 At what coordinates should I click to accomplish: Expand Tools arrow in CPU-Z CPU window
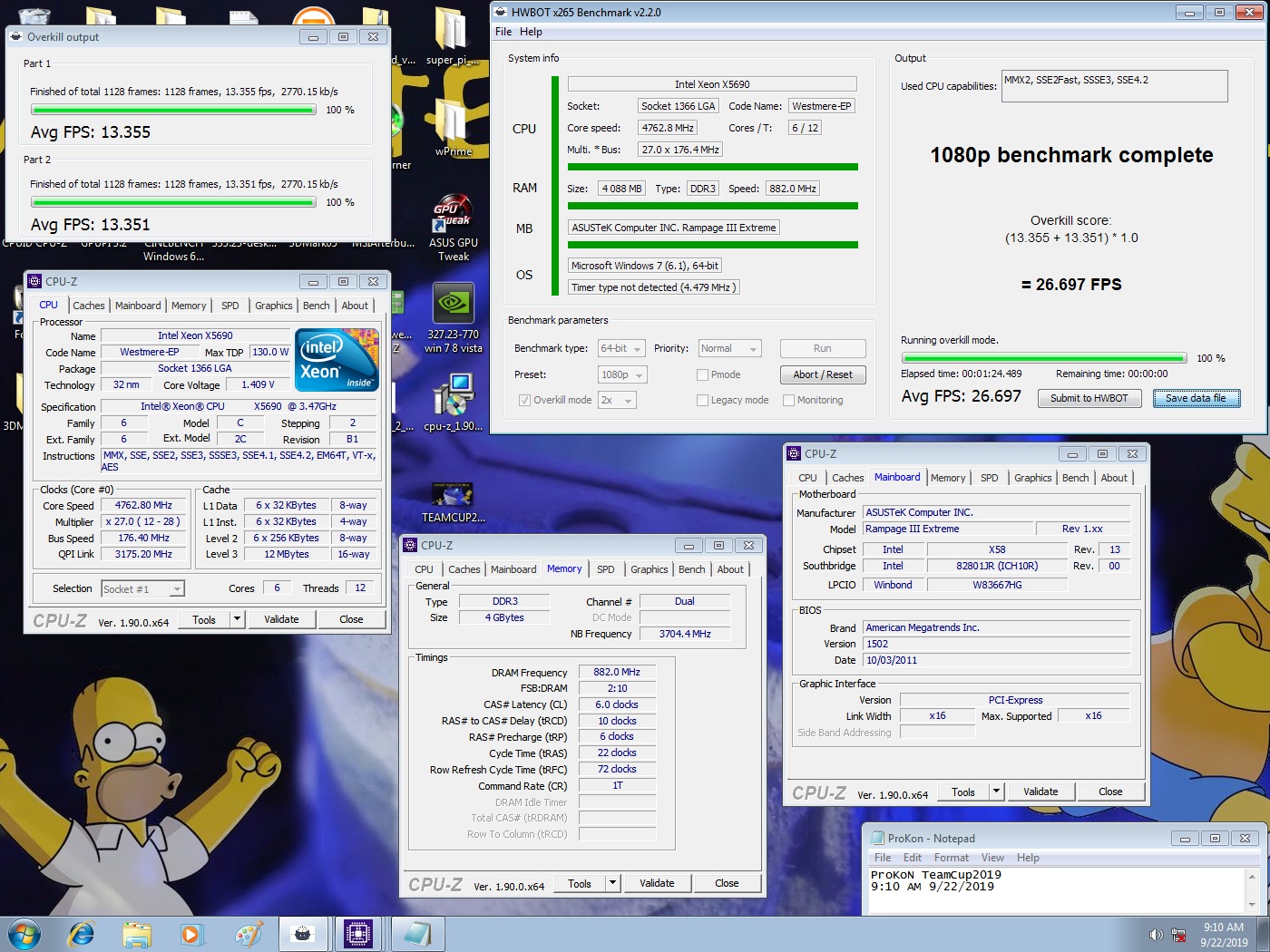pos(238,619)
